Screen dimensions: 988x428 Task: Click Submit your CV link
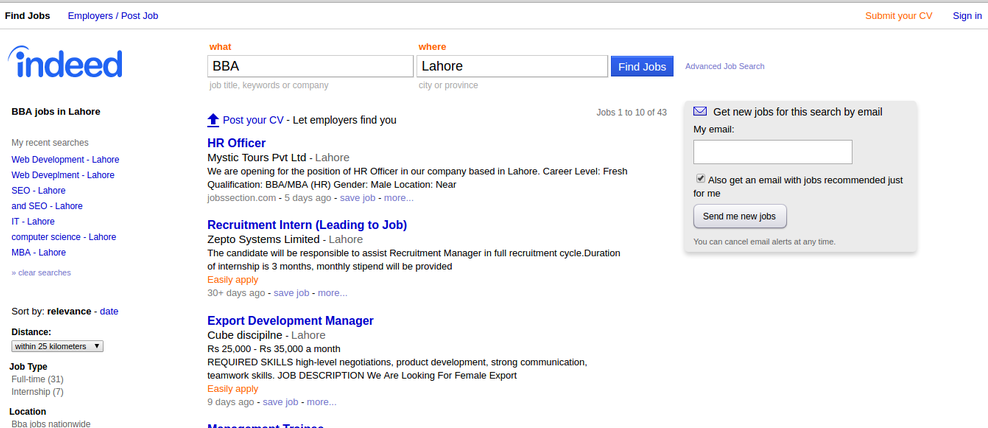[898, 16]
